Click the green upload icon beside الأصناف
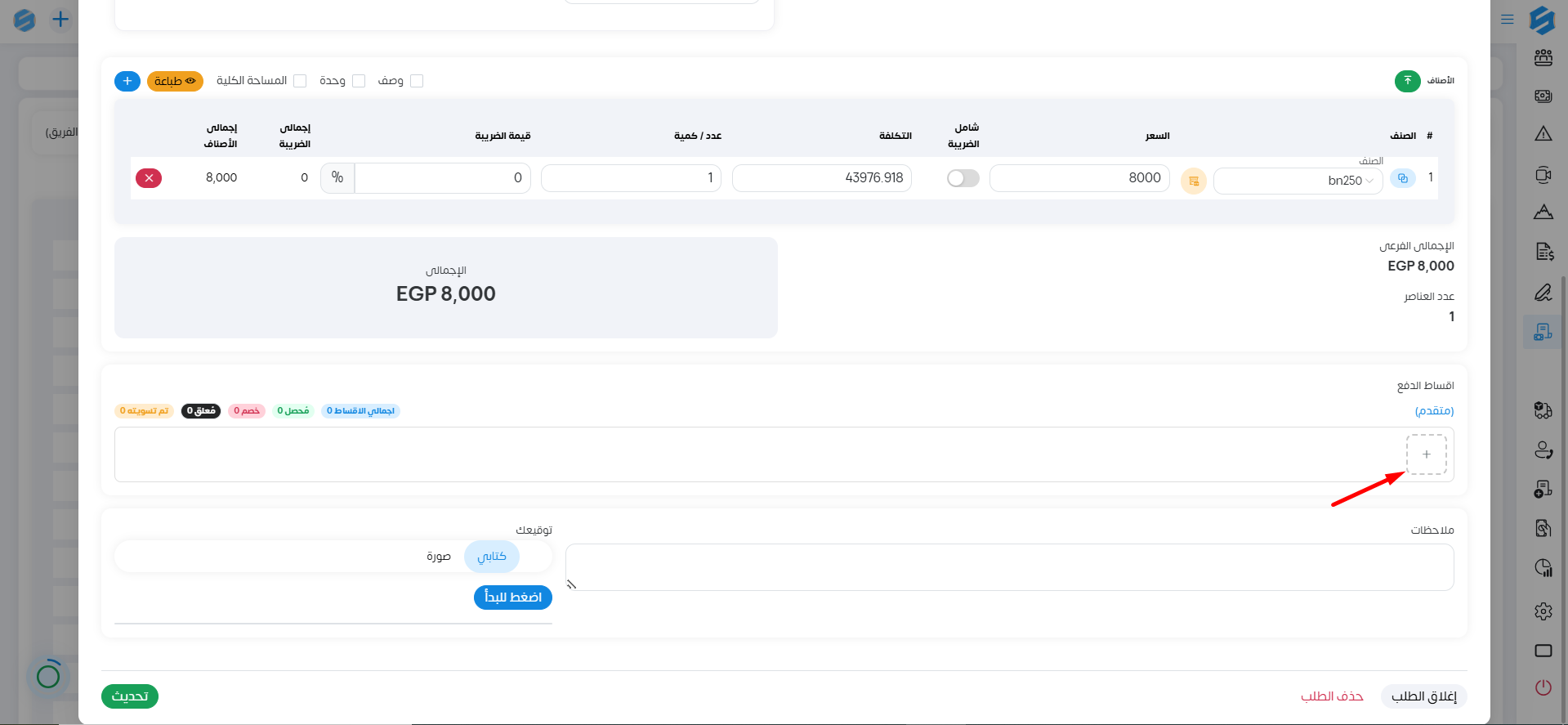 [1407, 81]
